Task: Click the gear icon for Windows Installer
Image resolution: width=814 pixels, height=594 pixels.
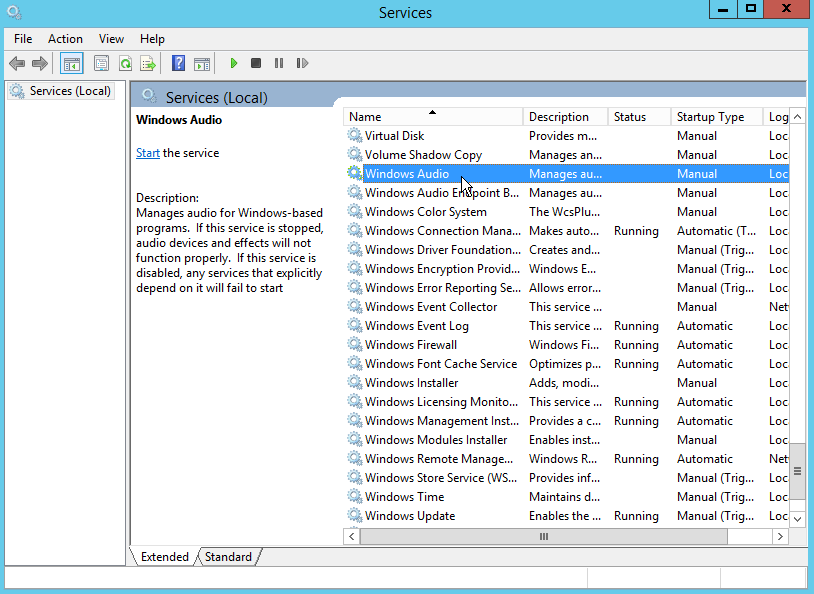Action: pyautogui.click(x=355, y=383)
